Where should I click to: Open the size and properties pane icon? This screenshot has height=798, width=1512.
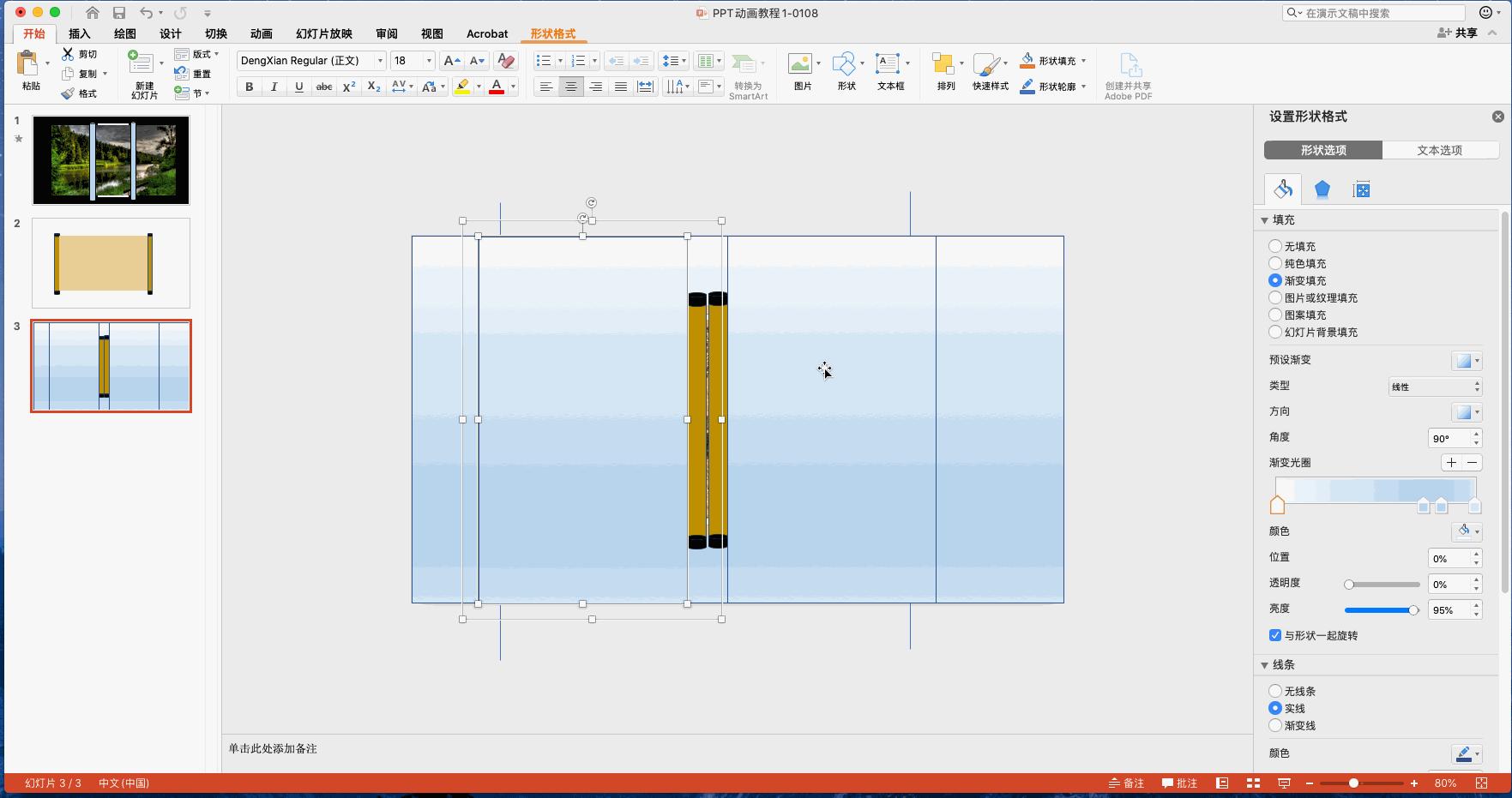click(x=1361, y=189)
